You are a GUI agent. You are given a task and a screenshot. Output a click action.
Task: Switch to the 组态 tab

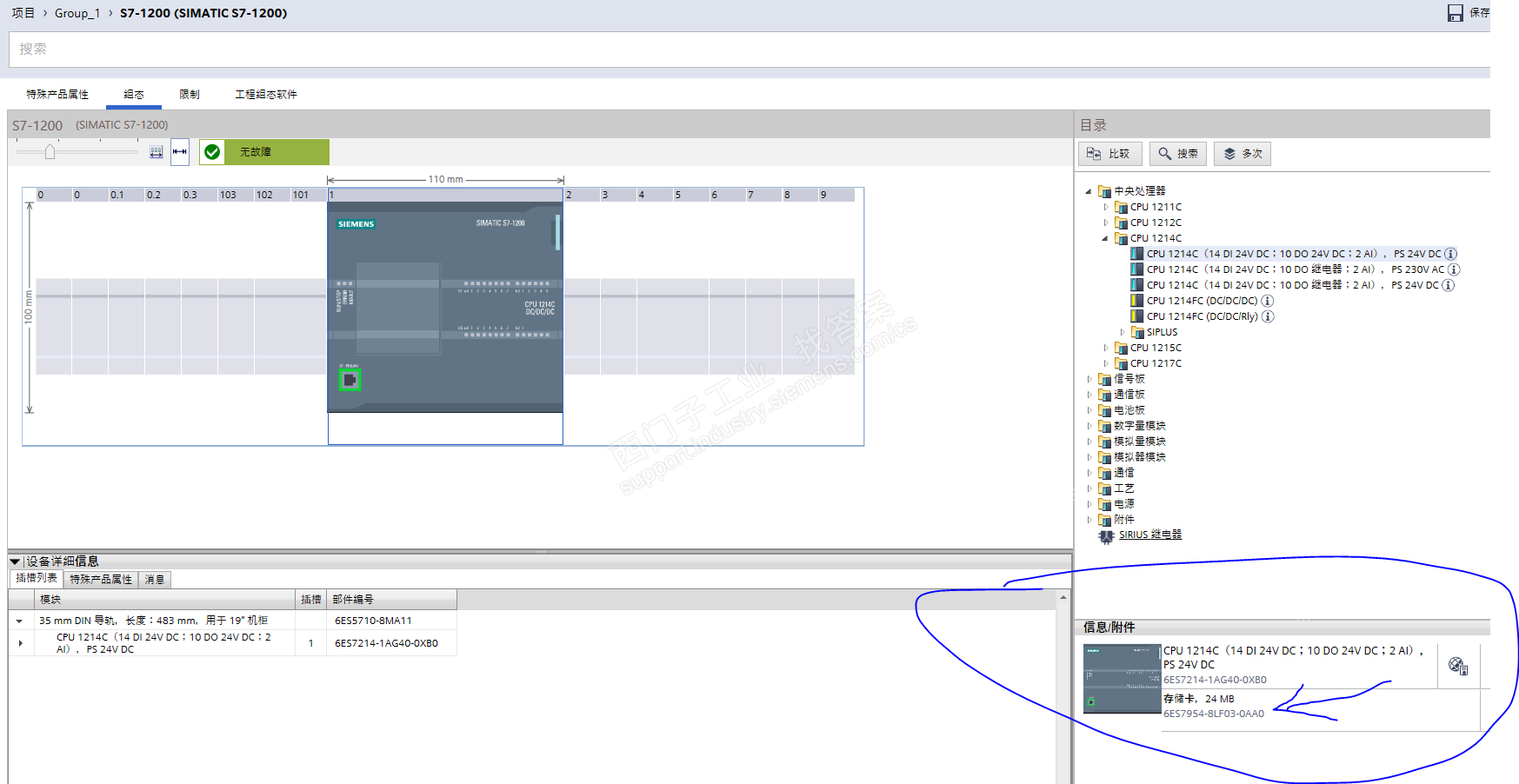point(134,95)
